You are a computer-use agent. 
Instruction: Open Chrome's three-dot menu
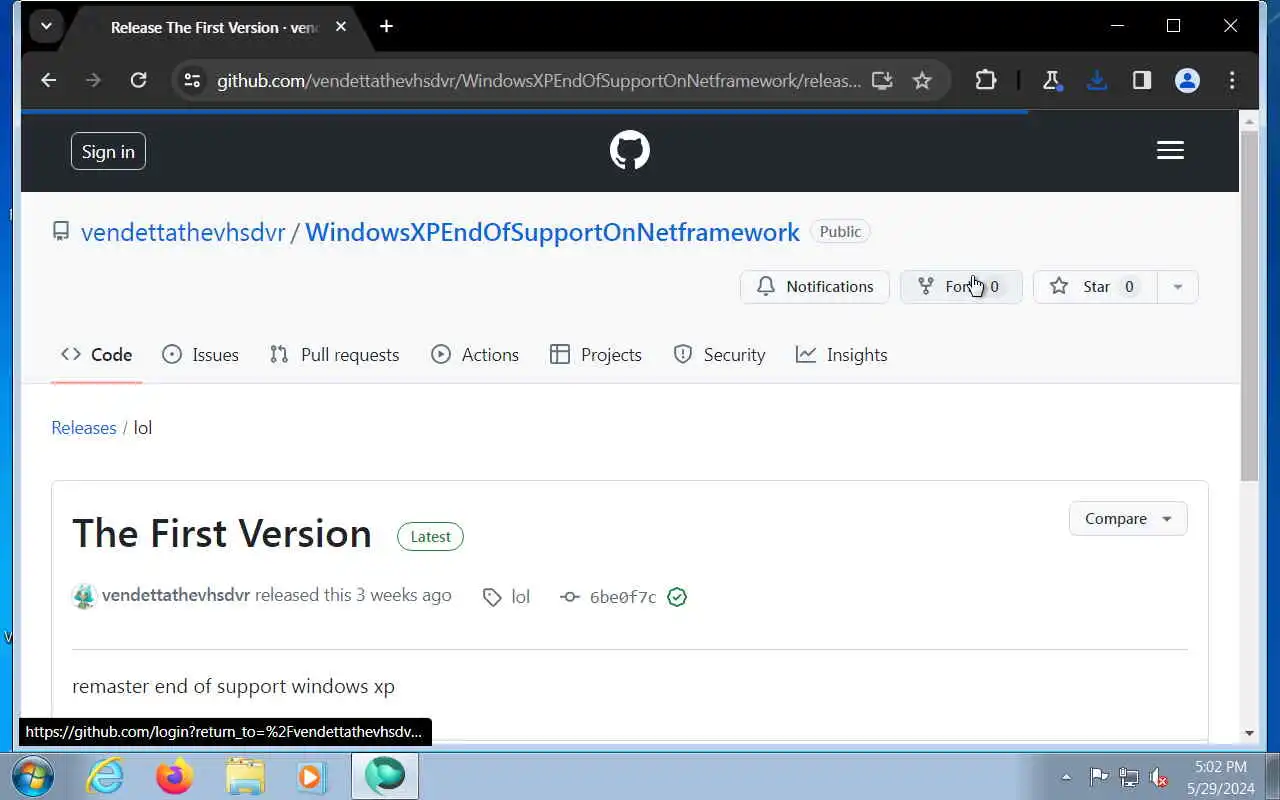tap(1232, 80)
